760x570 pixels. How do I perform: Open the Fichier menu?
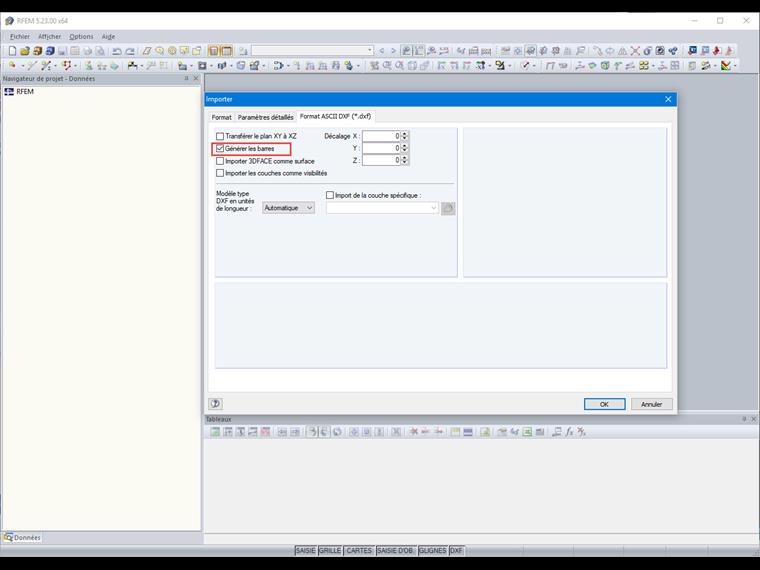pos(20,36)
